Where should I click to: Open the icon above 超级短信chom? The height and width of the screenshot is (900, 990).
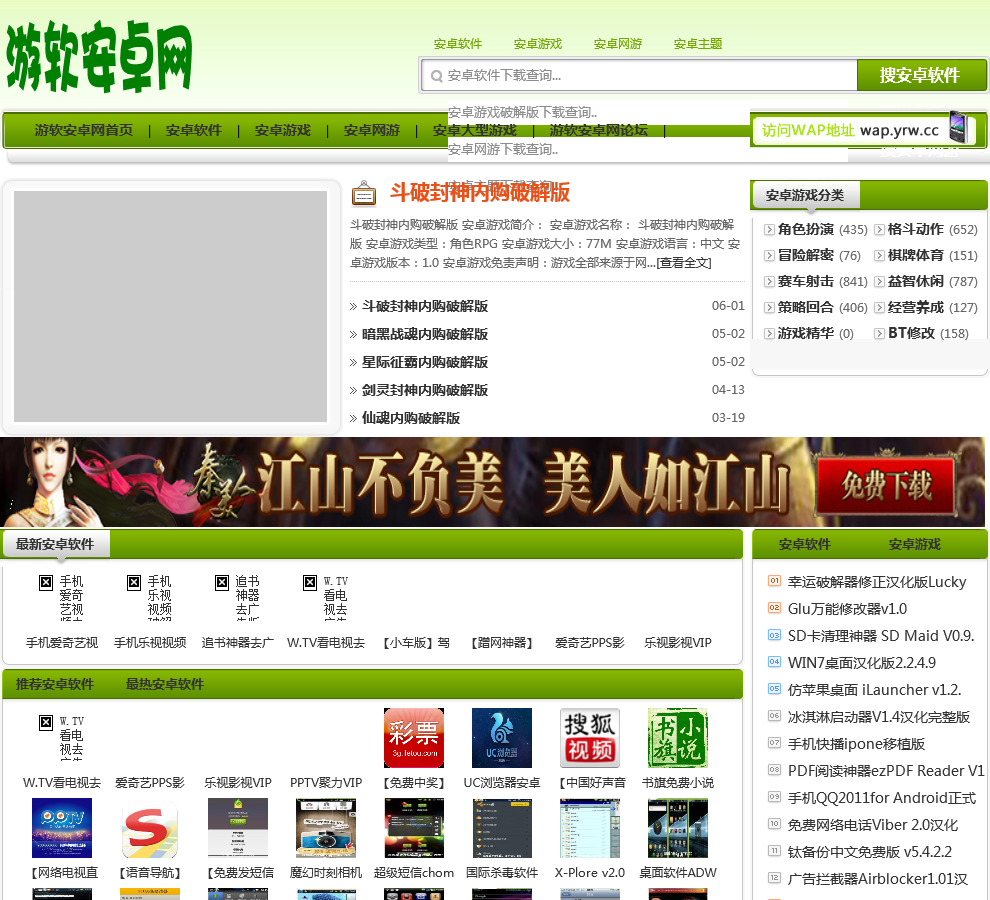pos(414,827)
